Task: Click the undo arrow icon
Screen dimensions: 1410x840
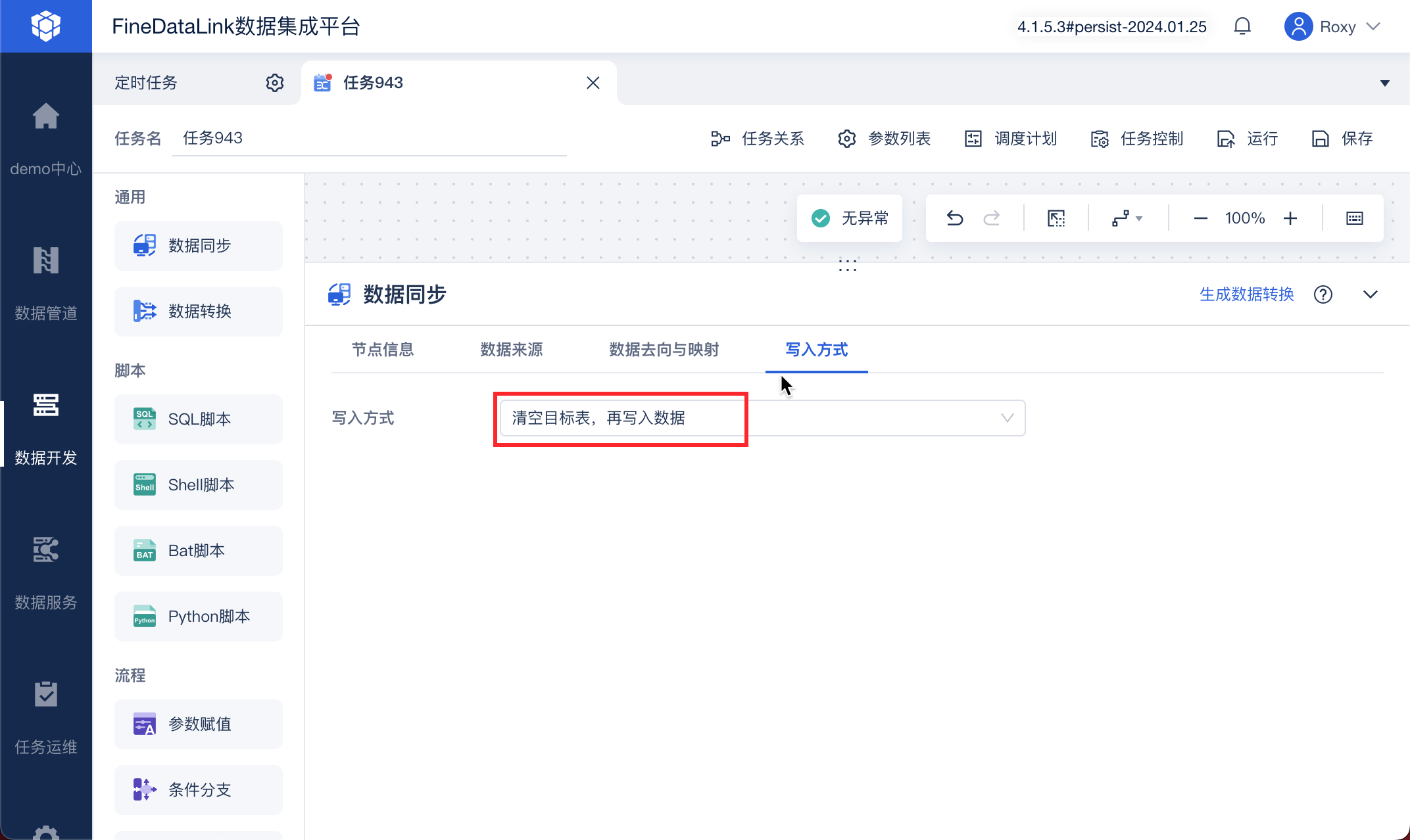Action: point(955,218)
